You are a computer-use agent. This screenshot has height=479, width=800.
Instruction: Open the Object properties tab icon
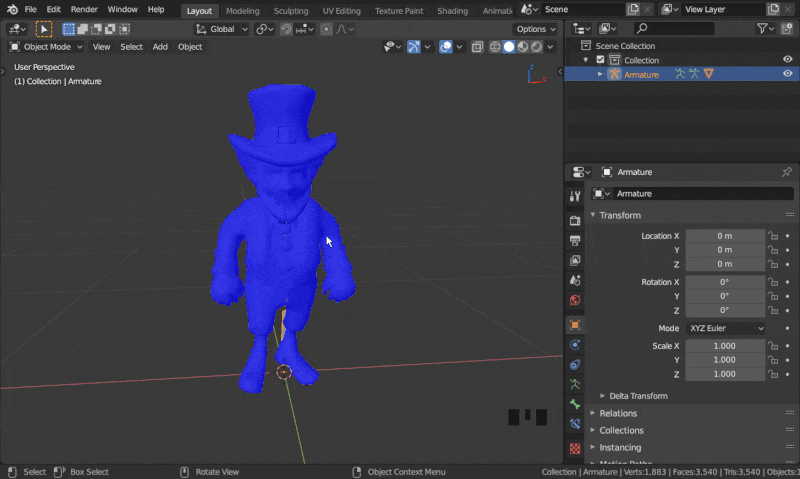tap(575, 325)
